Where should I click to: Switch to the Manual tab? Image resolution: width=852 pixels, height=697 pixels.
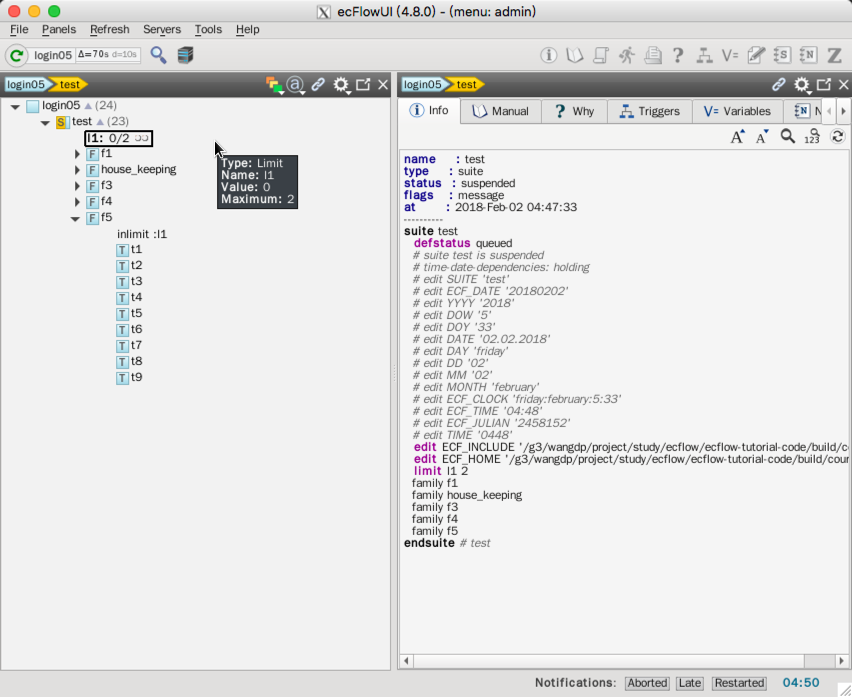pos(500,111)
